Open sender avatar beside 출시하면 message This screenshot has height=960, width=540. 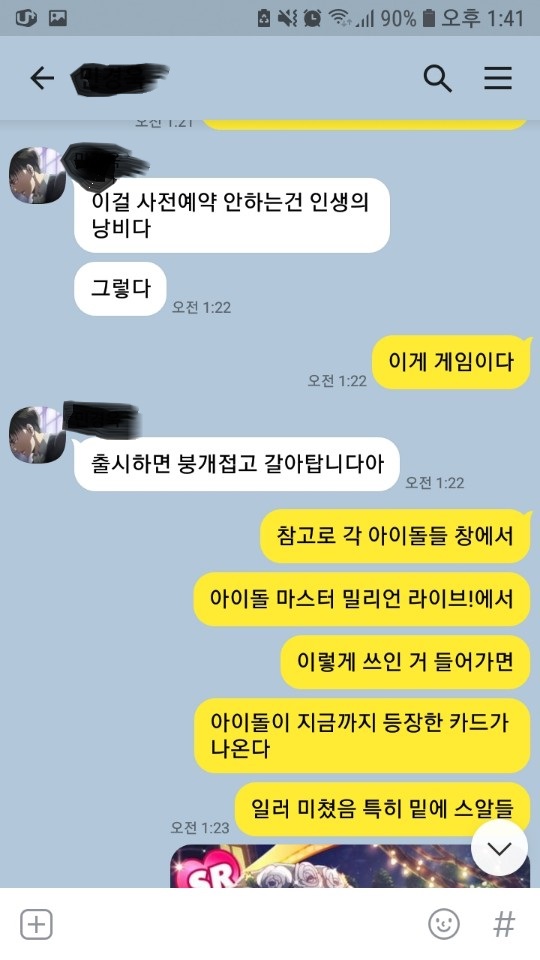(37, 435)
